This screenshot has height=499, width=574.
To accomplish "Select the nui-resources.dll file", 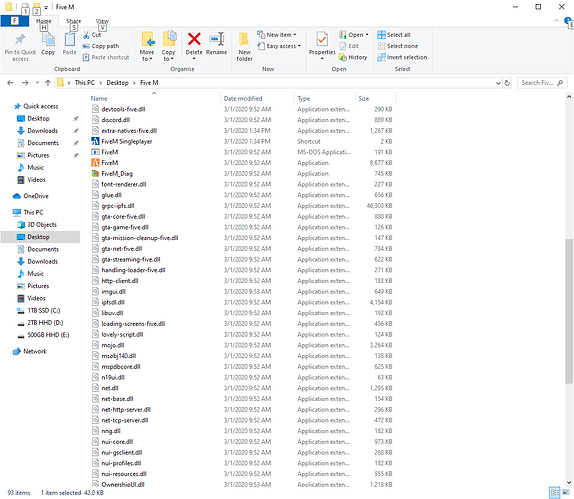I will point(124,474).
